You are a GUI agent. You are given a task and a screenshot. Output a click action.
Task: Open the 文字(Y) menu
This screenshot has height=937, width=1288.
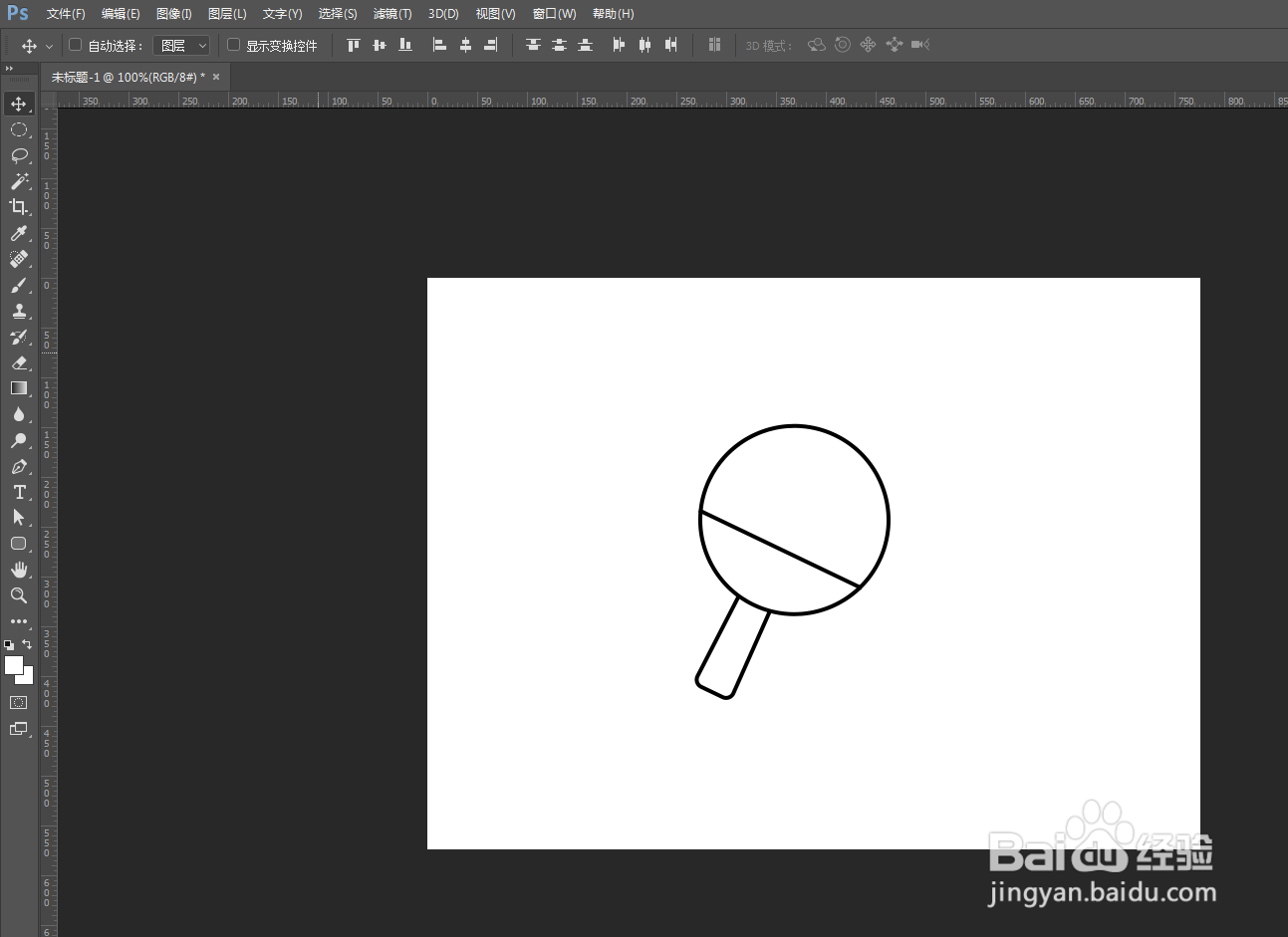click(282, 14)
